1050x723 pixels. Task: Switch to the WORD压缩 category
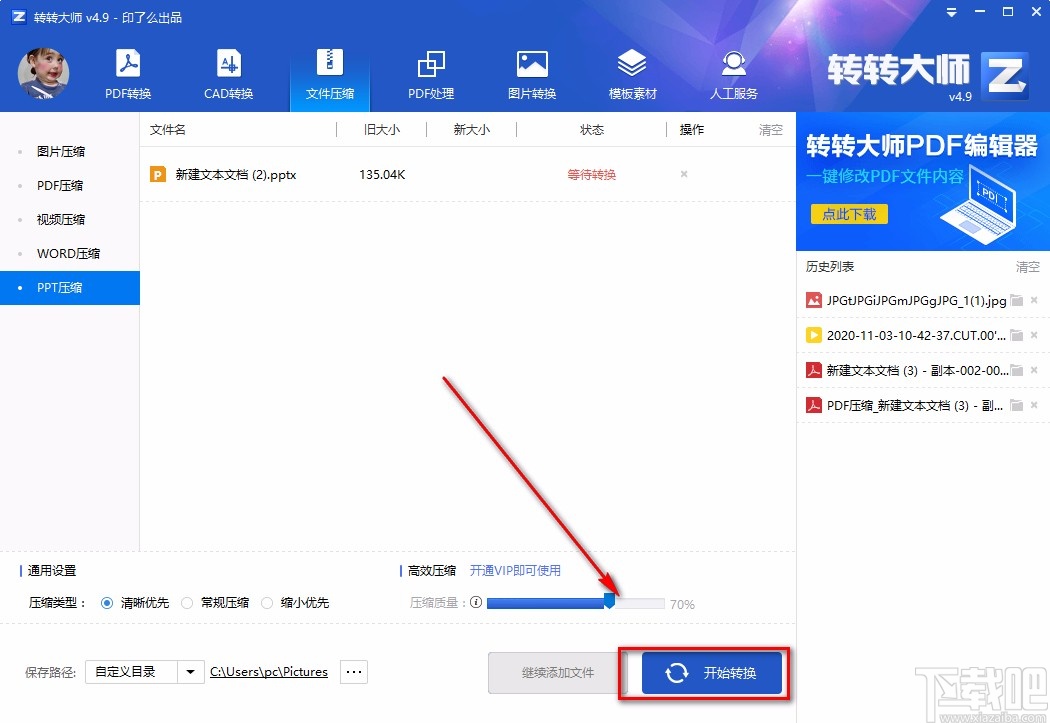(x=70, y=253)
